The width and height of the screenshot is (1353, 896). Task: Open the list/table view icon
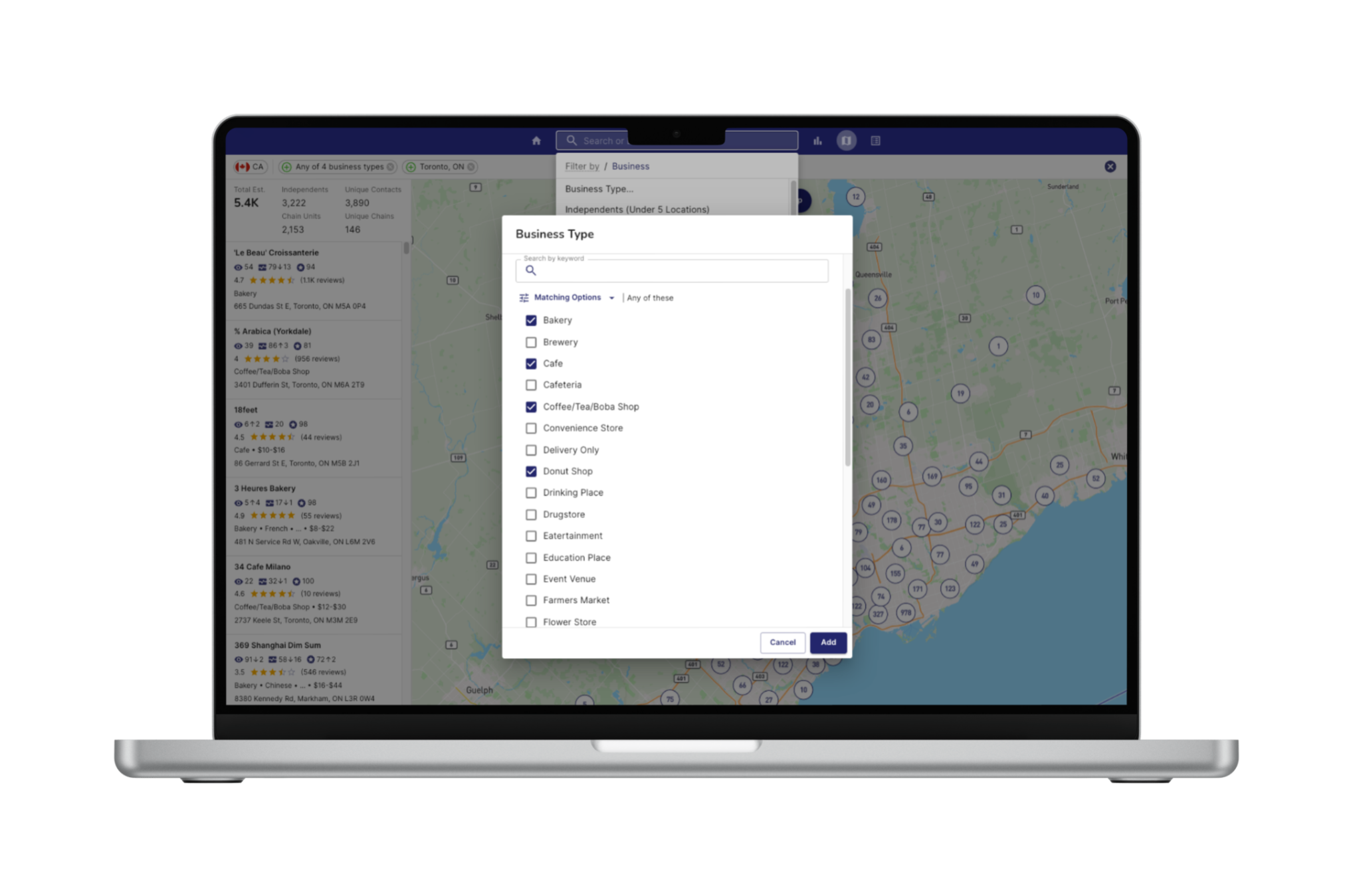[x=875, y=141]
